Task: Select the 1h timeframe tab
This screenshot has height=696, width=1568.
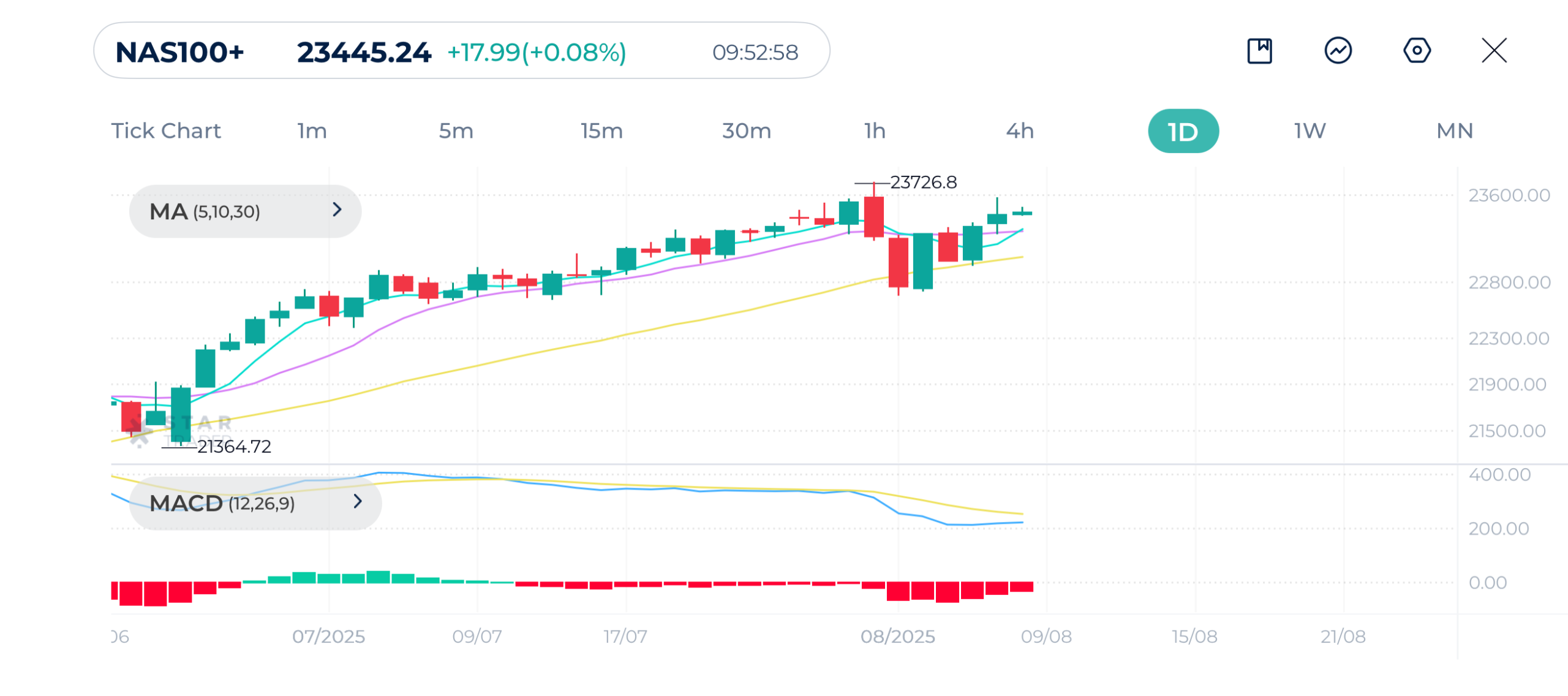Action: [x=875, y=131]
